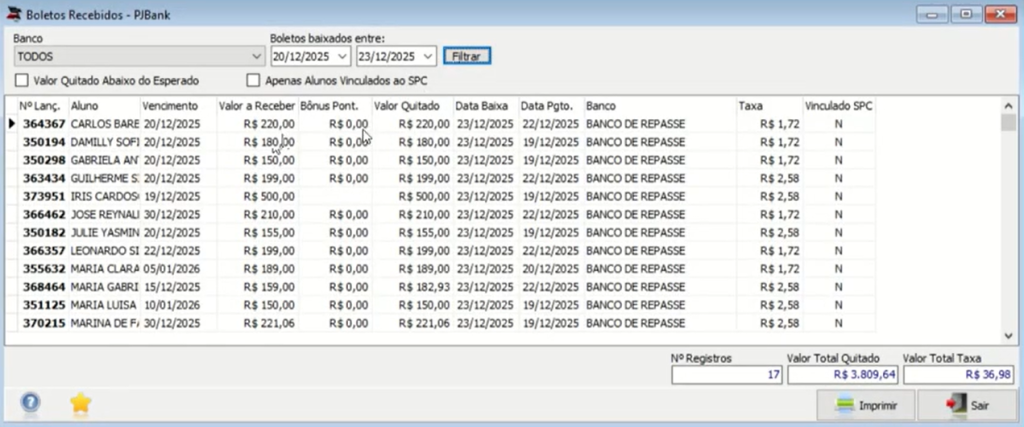Click Data Pgto. cell 20/12/2025

pyautogui.click(x=551, y=268)
